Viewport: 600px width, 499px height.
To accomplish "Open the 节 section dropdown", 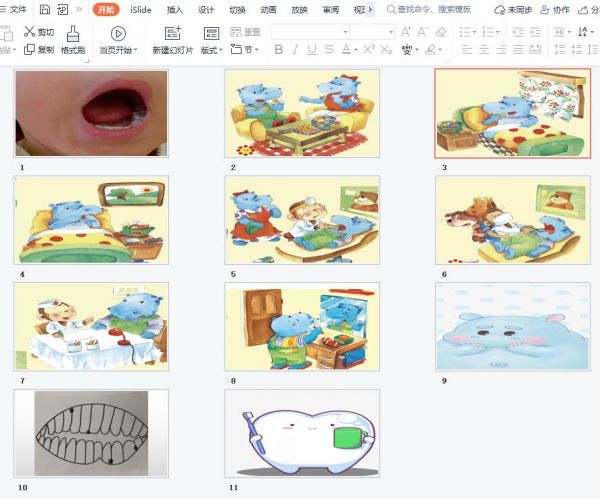I will (x=245, y=49).
